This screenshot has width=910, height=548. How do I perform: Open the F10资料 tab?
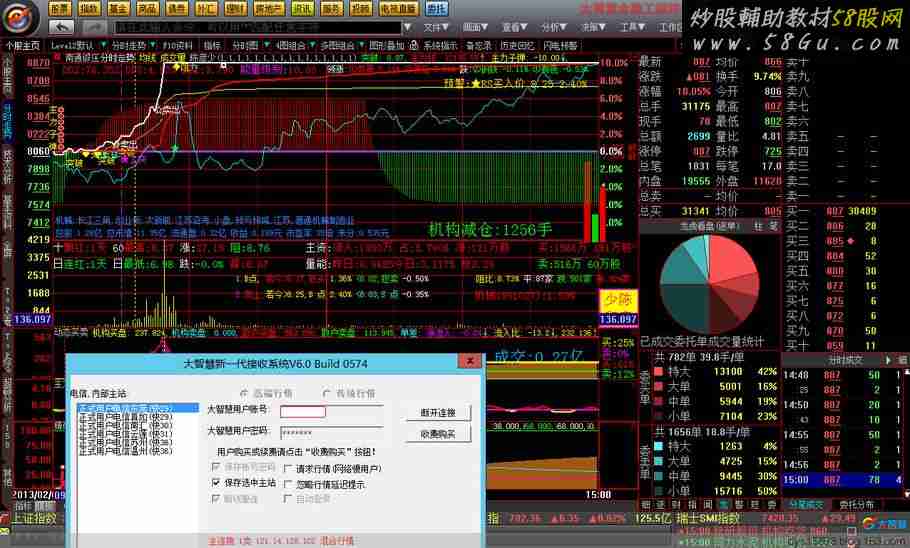point(178,45)
